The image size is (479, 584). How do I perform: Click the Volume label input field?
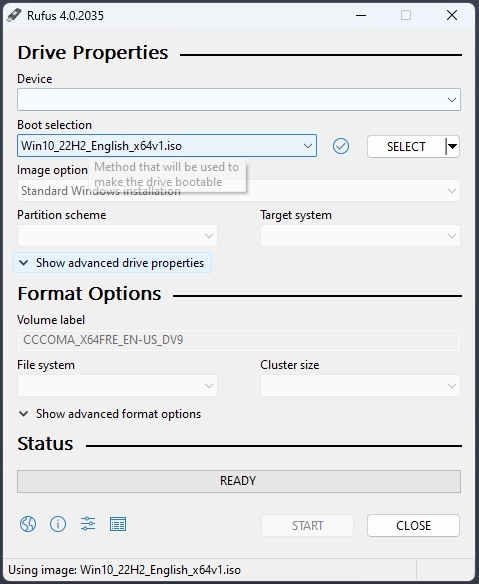239,340
